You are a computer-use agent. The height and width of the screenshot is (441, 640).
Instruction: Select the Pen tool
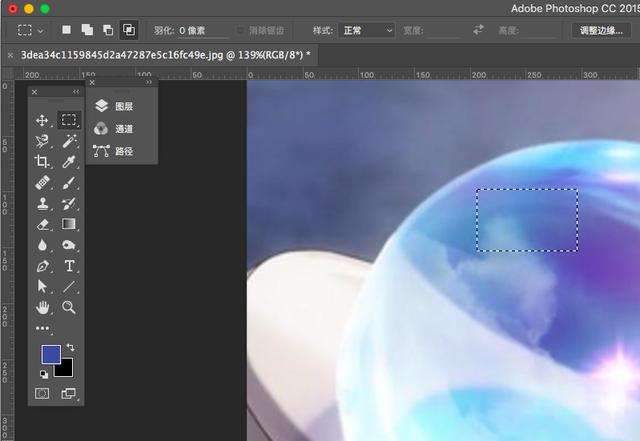[x=42, y=266]
